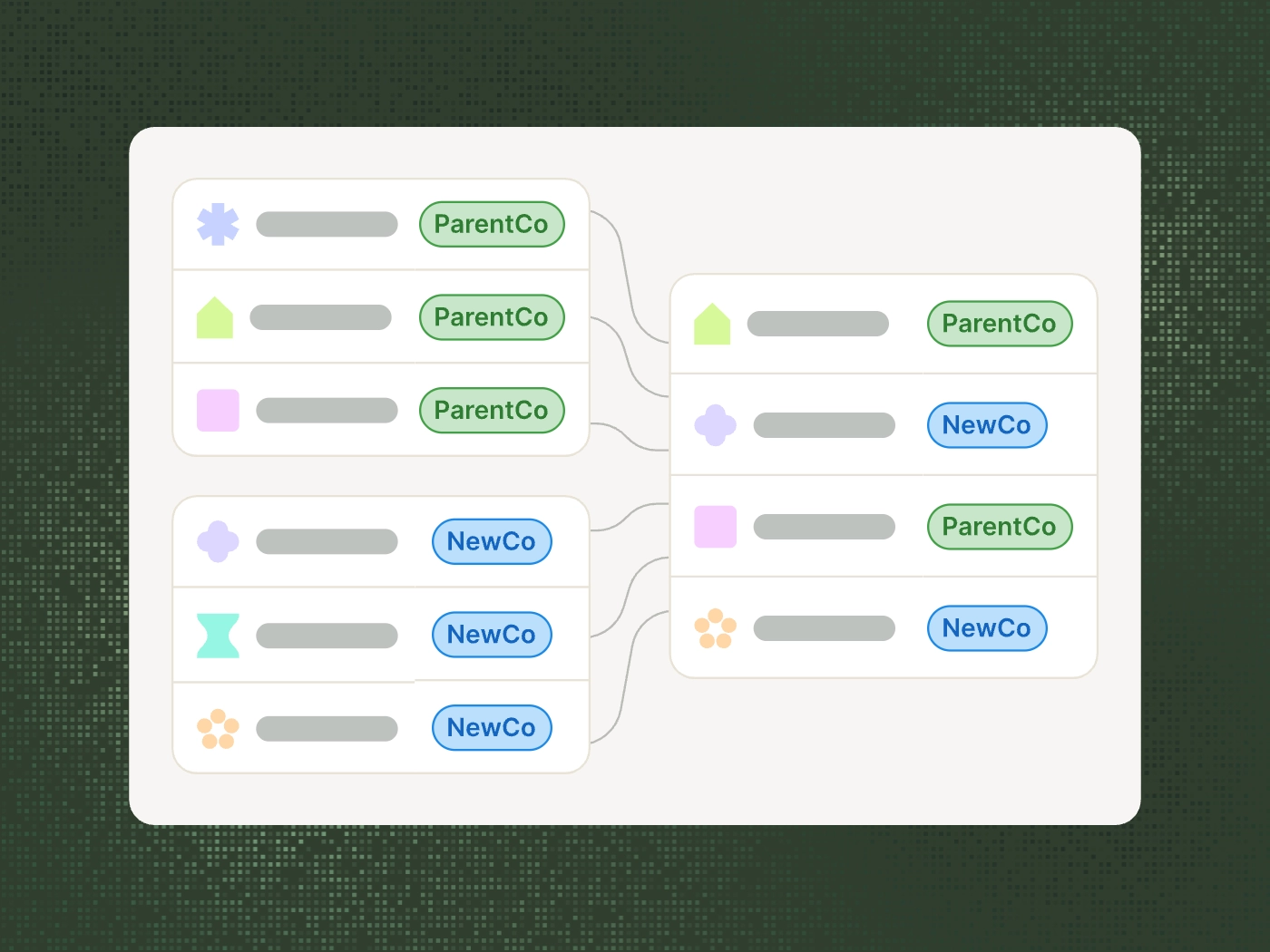Expand the right-side merged entity card
Screen dimensions: 1270x952
pyautogui.click(x=883, y=476)
